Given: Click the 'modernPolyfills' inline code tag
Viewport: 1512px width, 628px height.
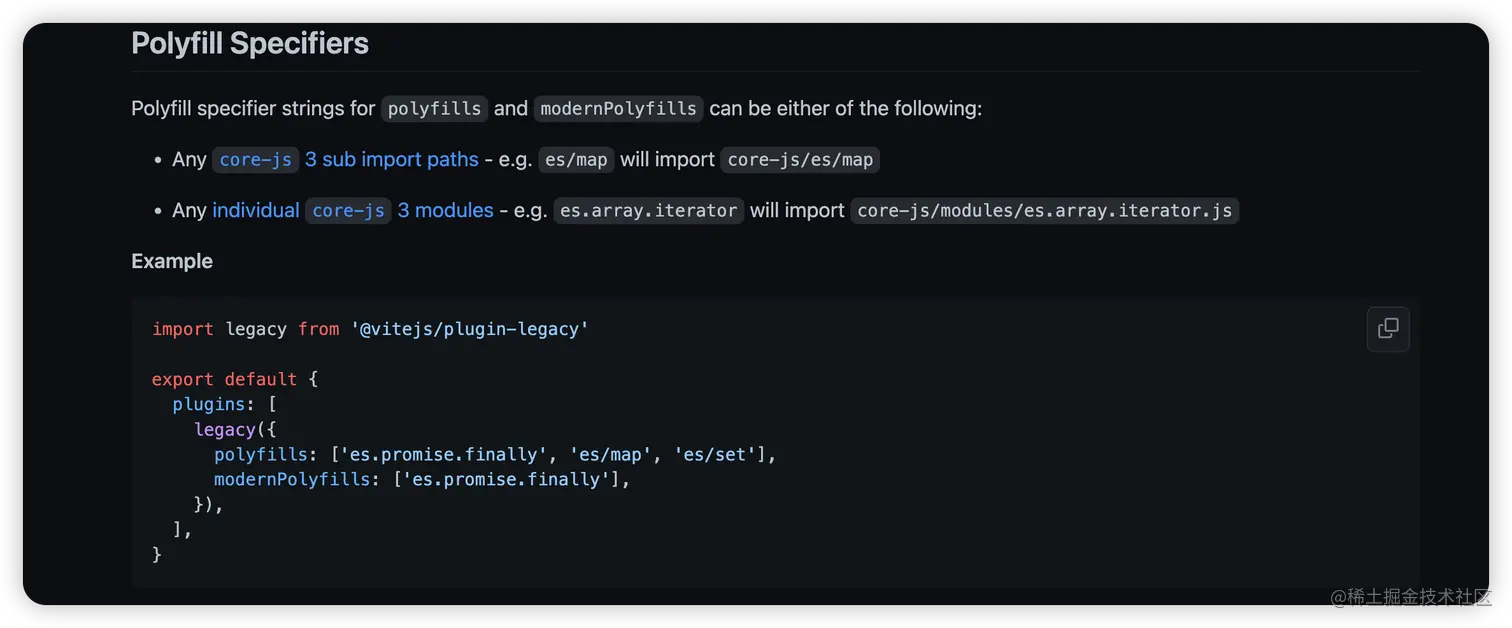Looking at the screenshot, I should pyautogui.click(x=618, y=109).
